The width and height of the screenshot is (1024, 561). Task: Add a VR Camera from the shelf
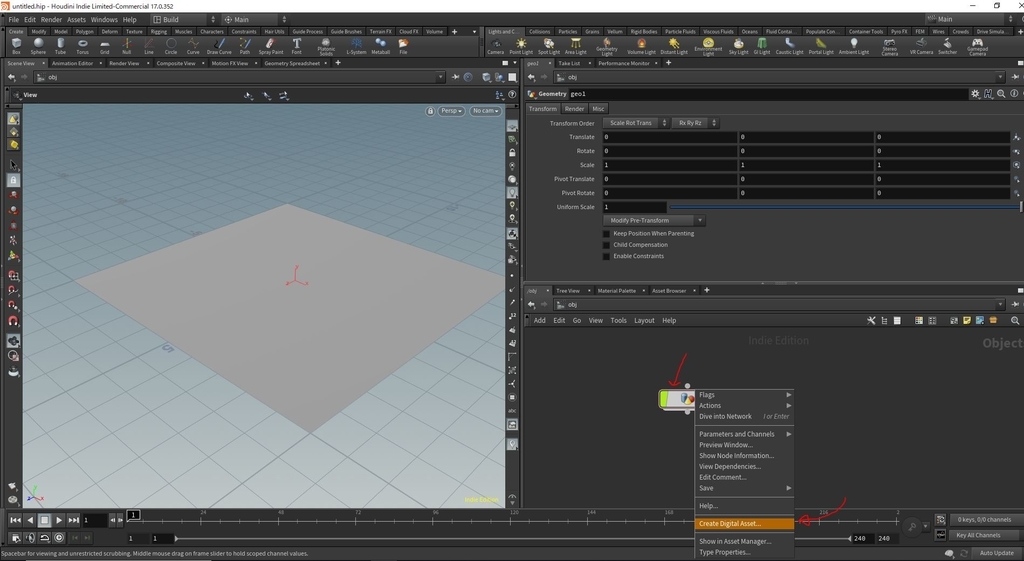[x=921, y=46]
